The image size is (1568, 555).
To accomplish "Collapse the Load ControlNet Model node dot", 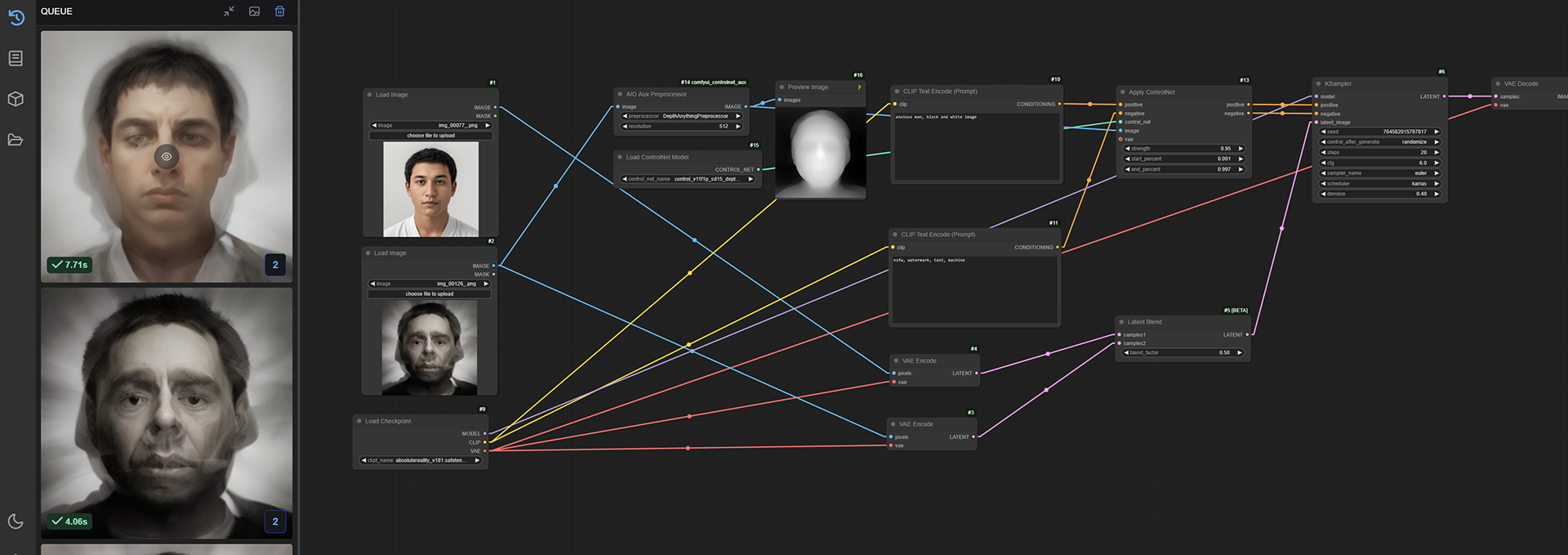I will pyautogui.click(x=620, y=157).
